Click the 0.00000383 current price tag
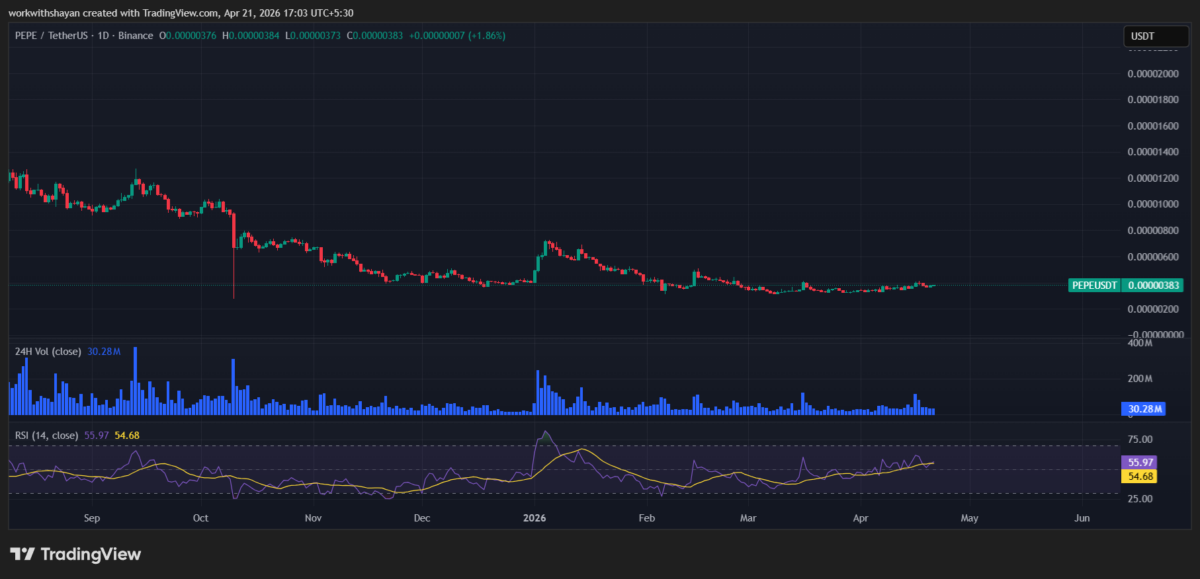The image size is (1200, 579). [1154, 285]
